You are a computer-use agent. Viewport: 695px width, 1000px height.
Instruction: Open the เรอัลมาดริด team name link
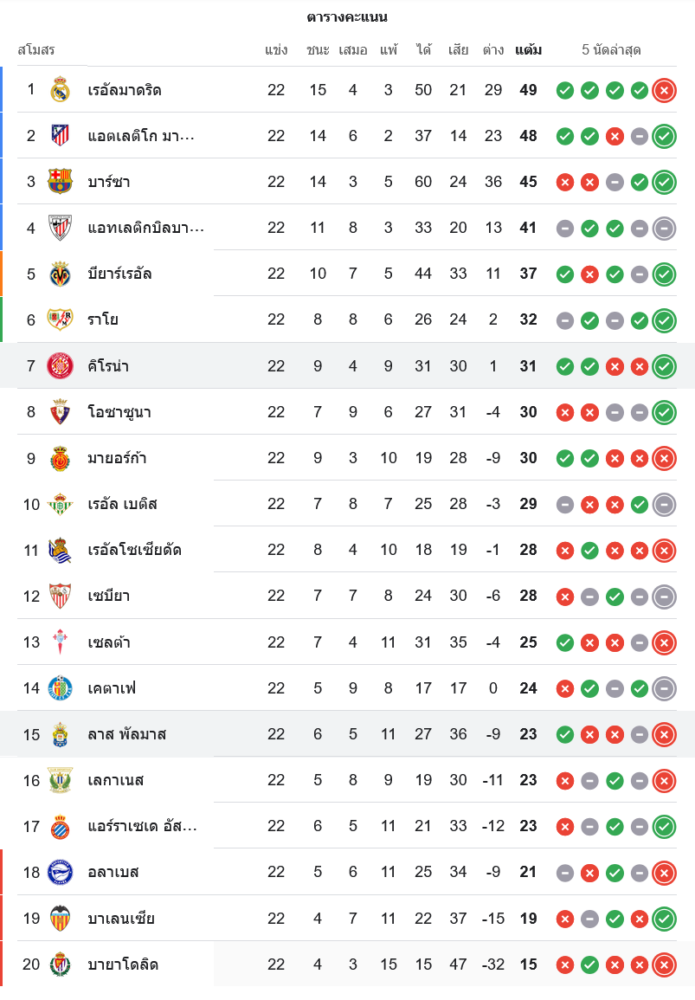tap(125, 90)
